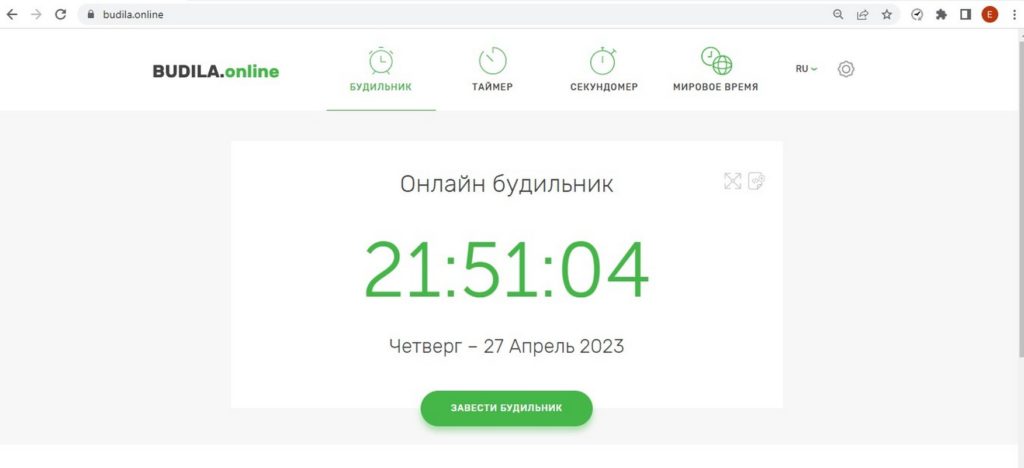Go to BUDILA.online logo homepage
Image resolution: width=1024 pixels, height=468 pixels.
click(x=216, y=71)
